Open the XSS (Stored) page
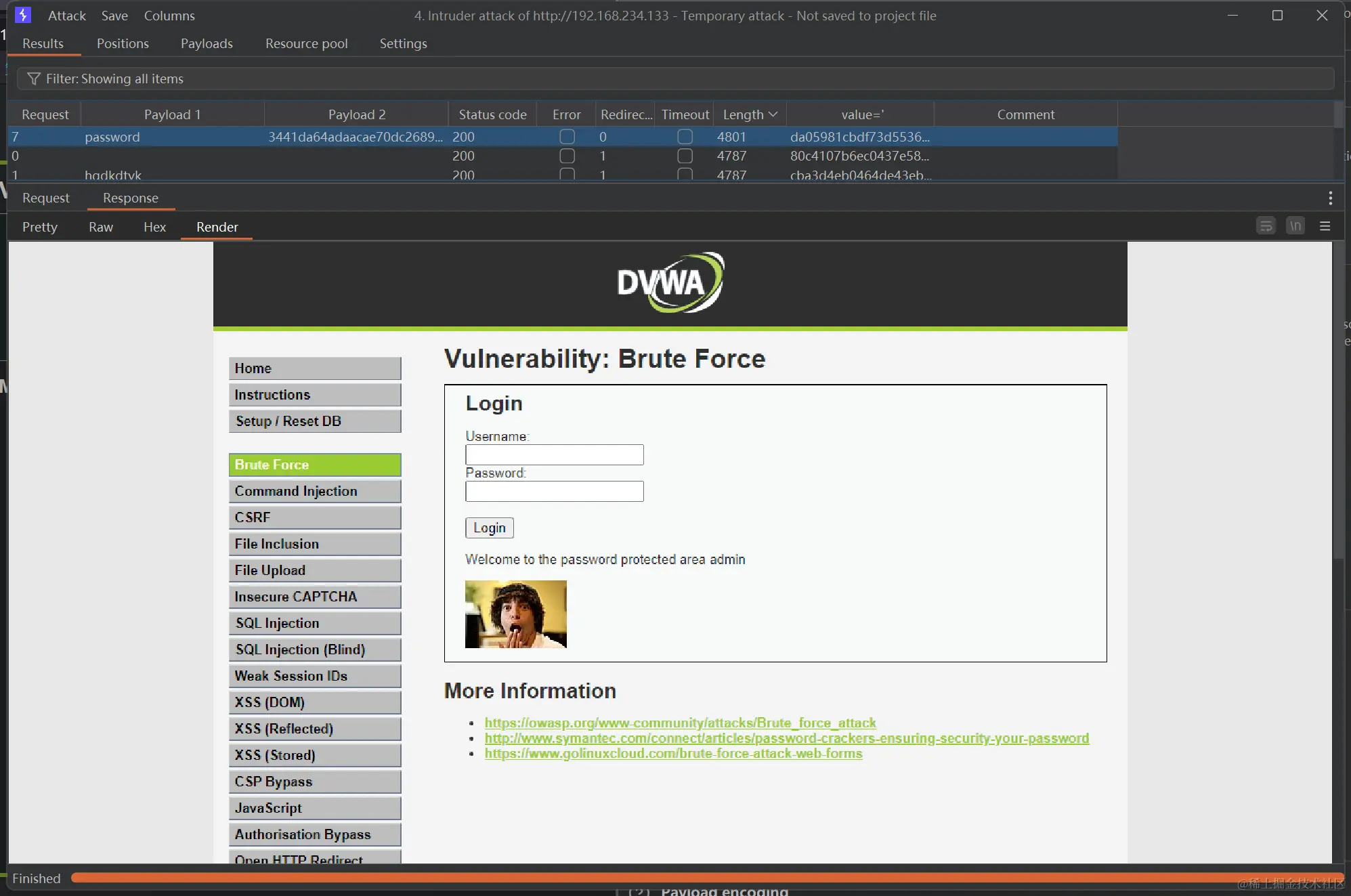Viewport: 1351px width, 896px height. [x=315, y=755]
